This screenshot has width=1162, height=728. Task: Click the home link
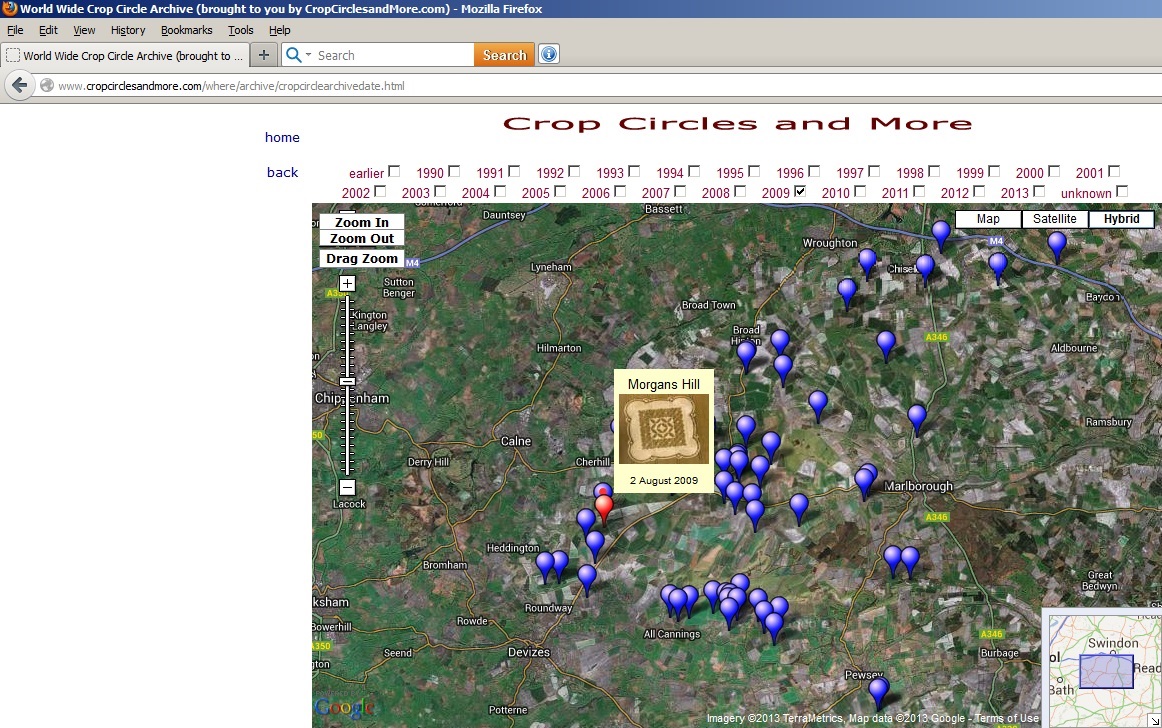click(282, 138)
